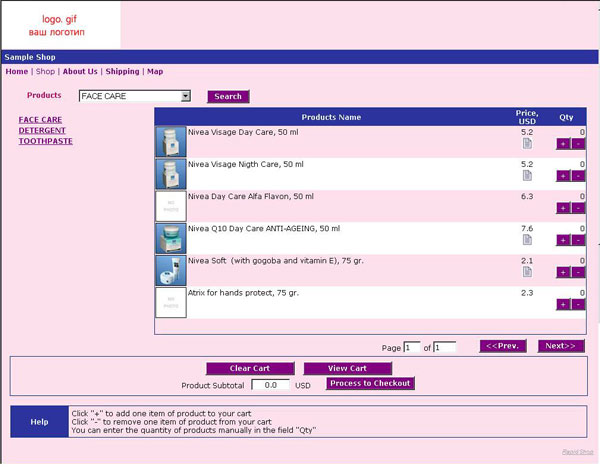Open the Products category dropdown
This screenshot has height=476, width=600.
click(x=135, y=96)
